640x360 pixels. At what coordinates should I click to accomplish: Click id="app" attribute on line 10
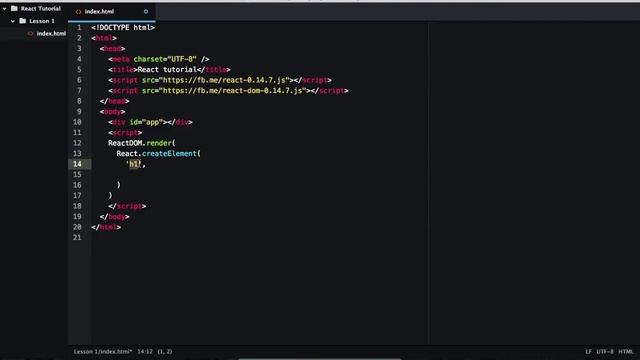[x=146, y=122]
